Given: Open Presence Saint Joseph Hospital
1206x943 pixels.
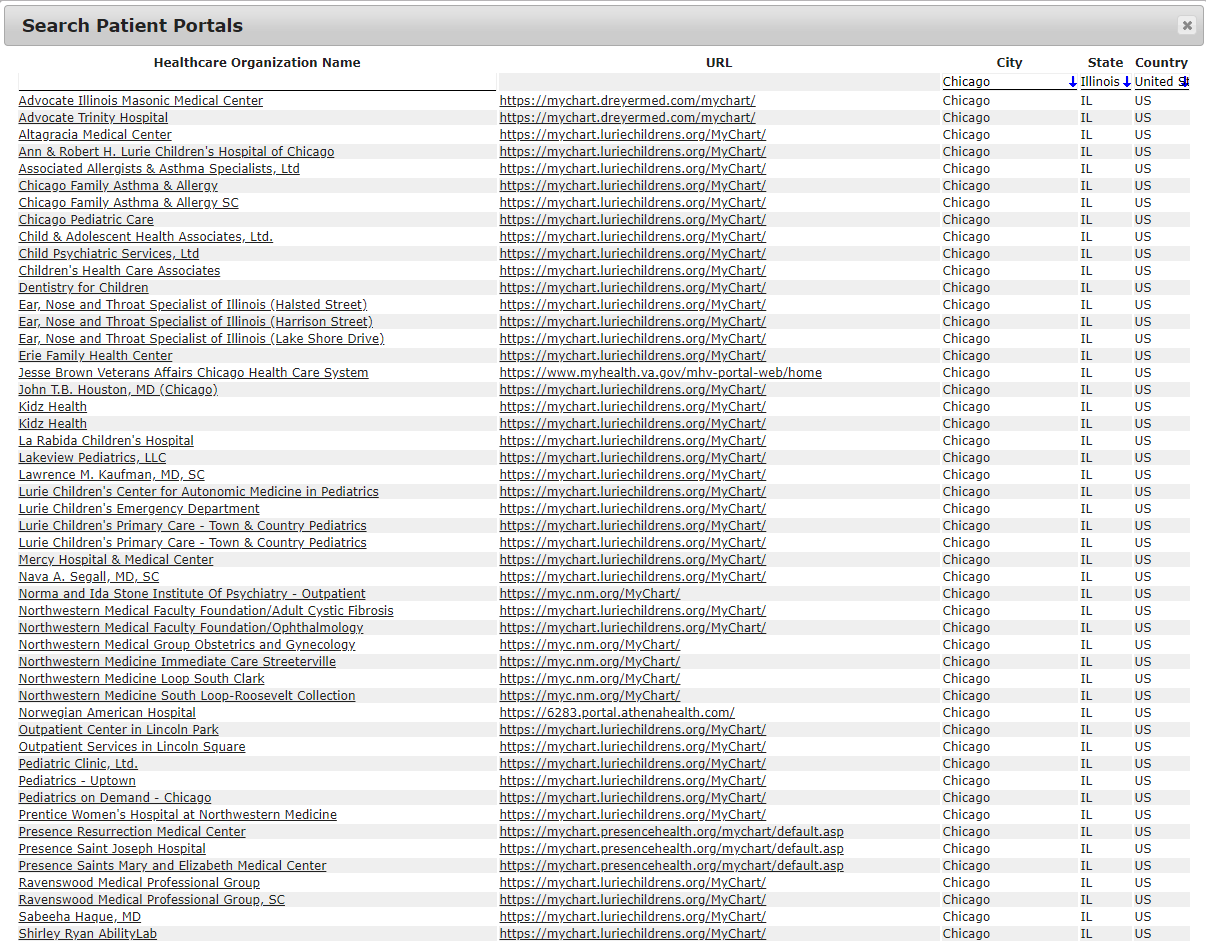Looking at the screenshot, I should pyautogui.click(x=112, y=849).
